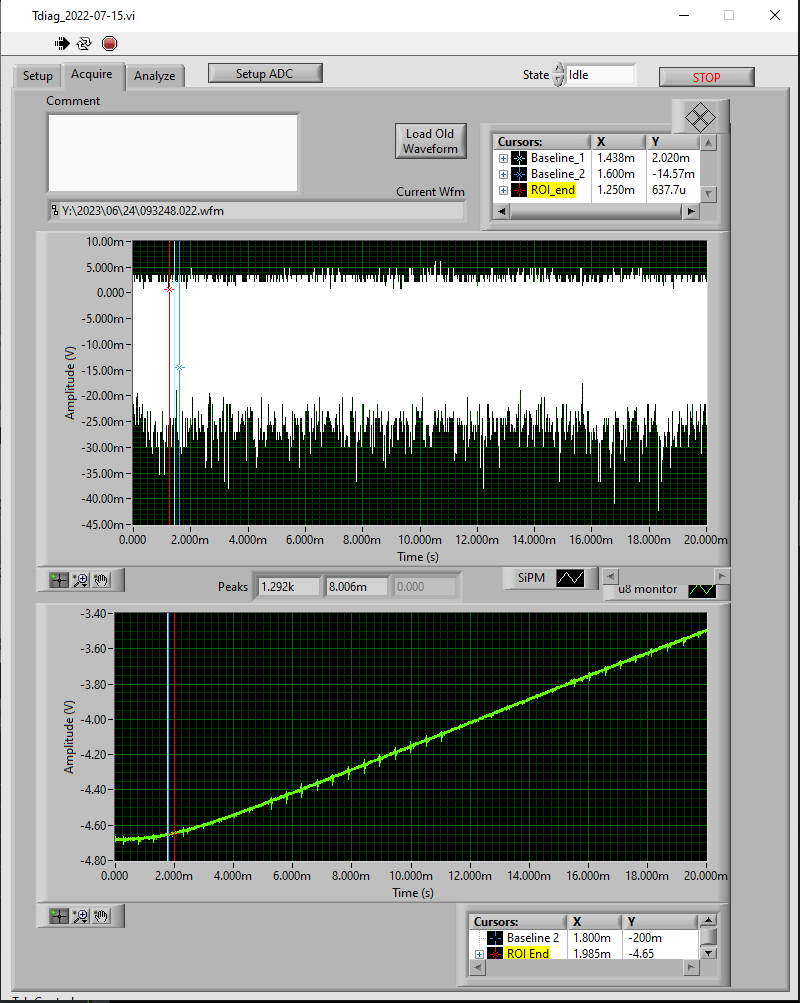Viewport: 800px width, 1003px height.
Task: Select zoom tool under upper graph
Action: click(x=81, y=579)
